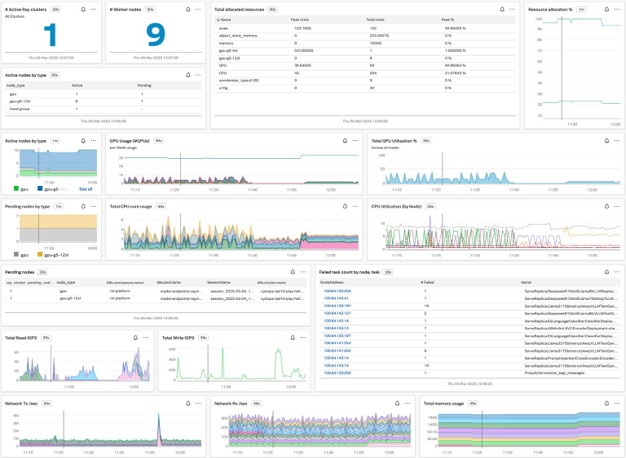Viewport: 626px width, 458px height.
Task: Click bell icon on Total allocated resources panel
Action: 503,9
